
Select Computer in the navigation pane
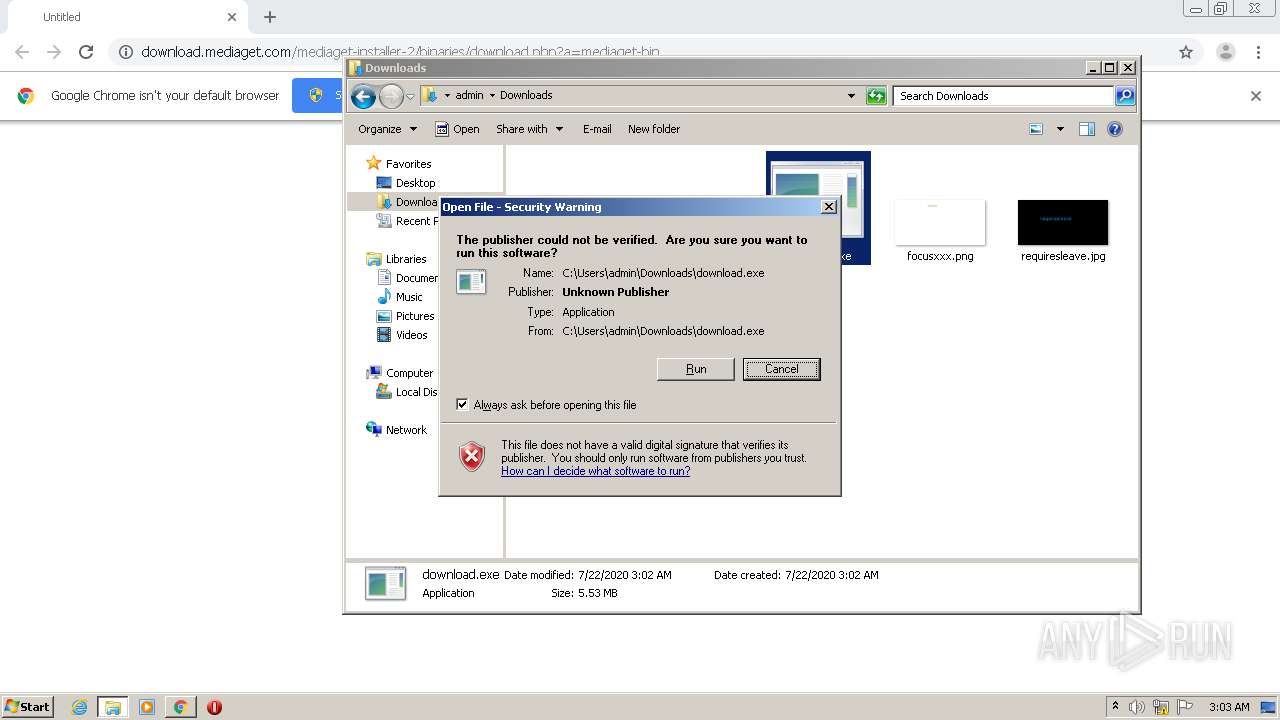coord(400,373)
